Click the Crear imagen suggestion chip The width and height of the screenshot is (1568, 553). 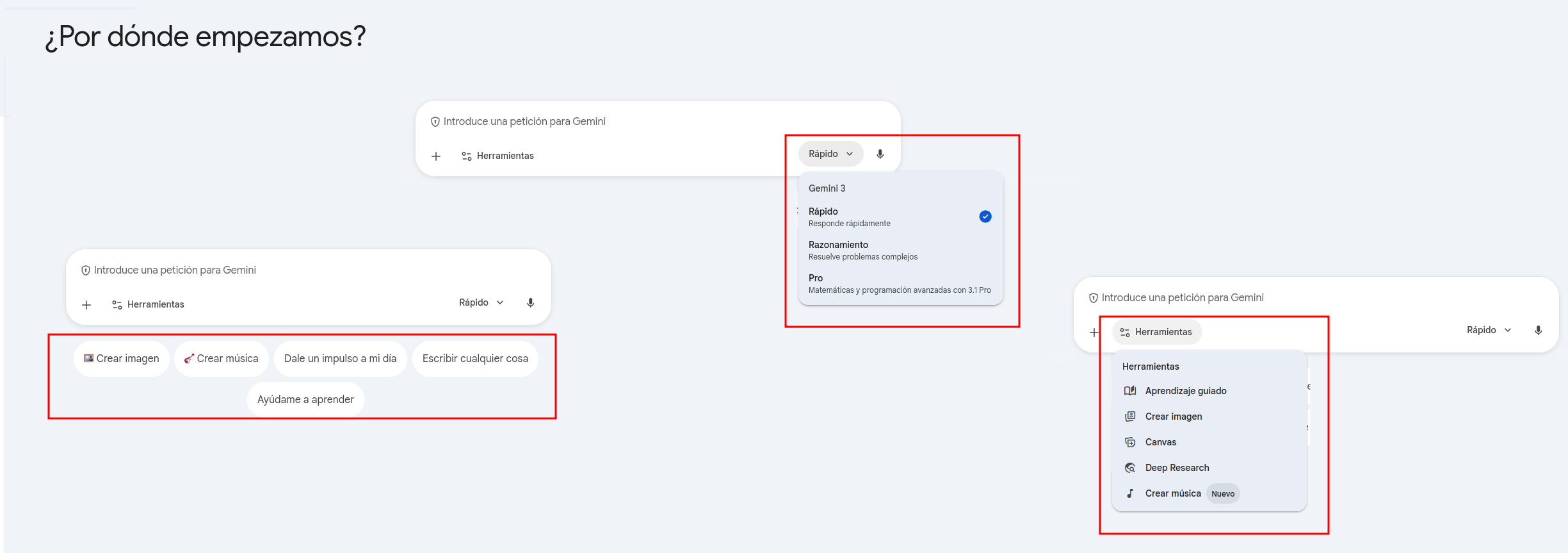pyautogui.click(x=122, y=358)
